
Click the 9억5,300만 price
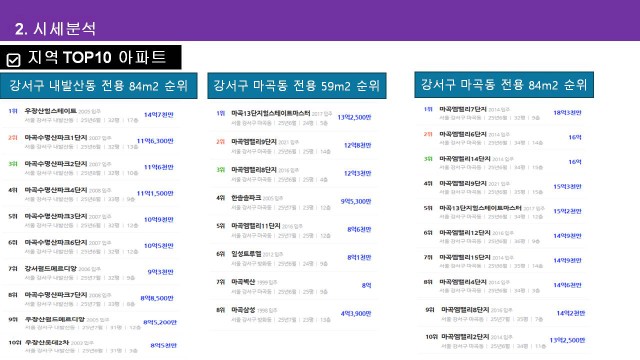click(356, 201)
